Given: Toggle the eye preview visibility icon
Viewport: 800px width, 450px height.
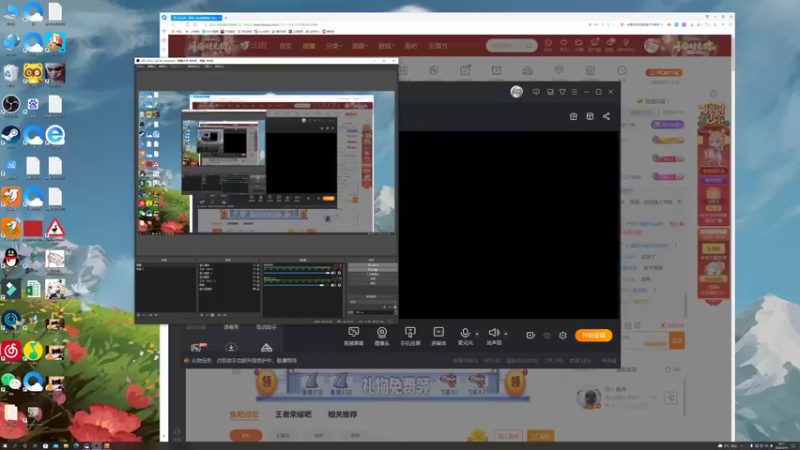Looking at the screenshot, I should coord(547,335).
